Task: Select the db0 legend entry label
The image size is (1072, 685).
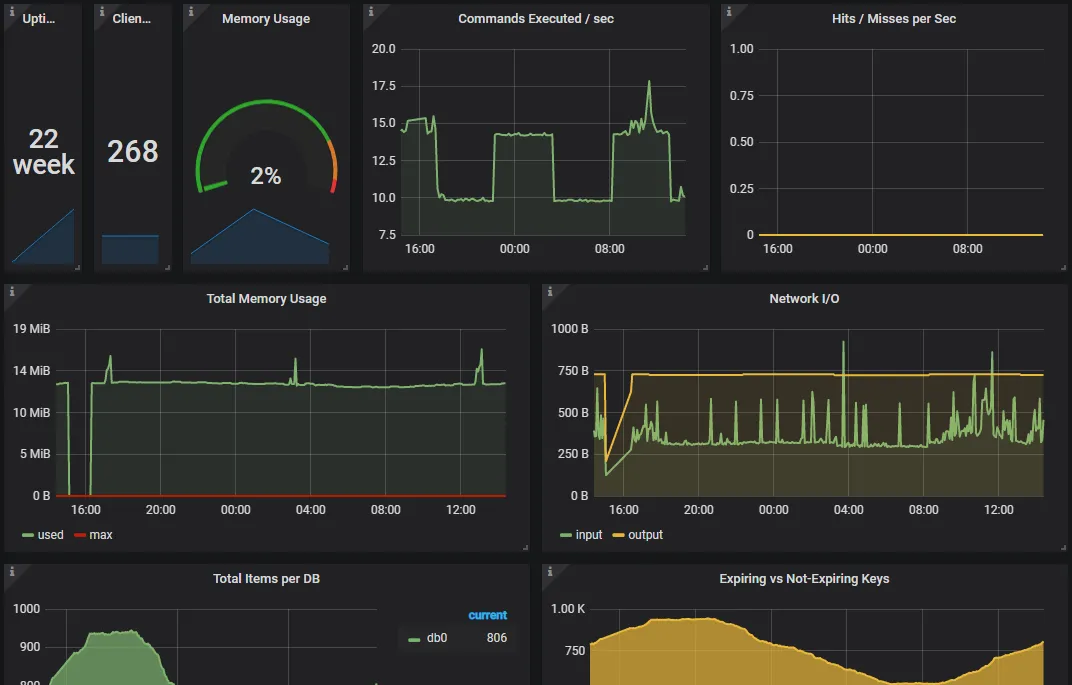Action: 437,638
